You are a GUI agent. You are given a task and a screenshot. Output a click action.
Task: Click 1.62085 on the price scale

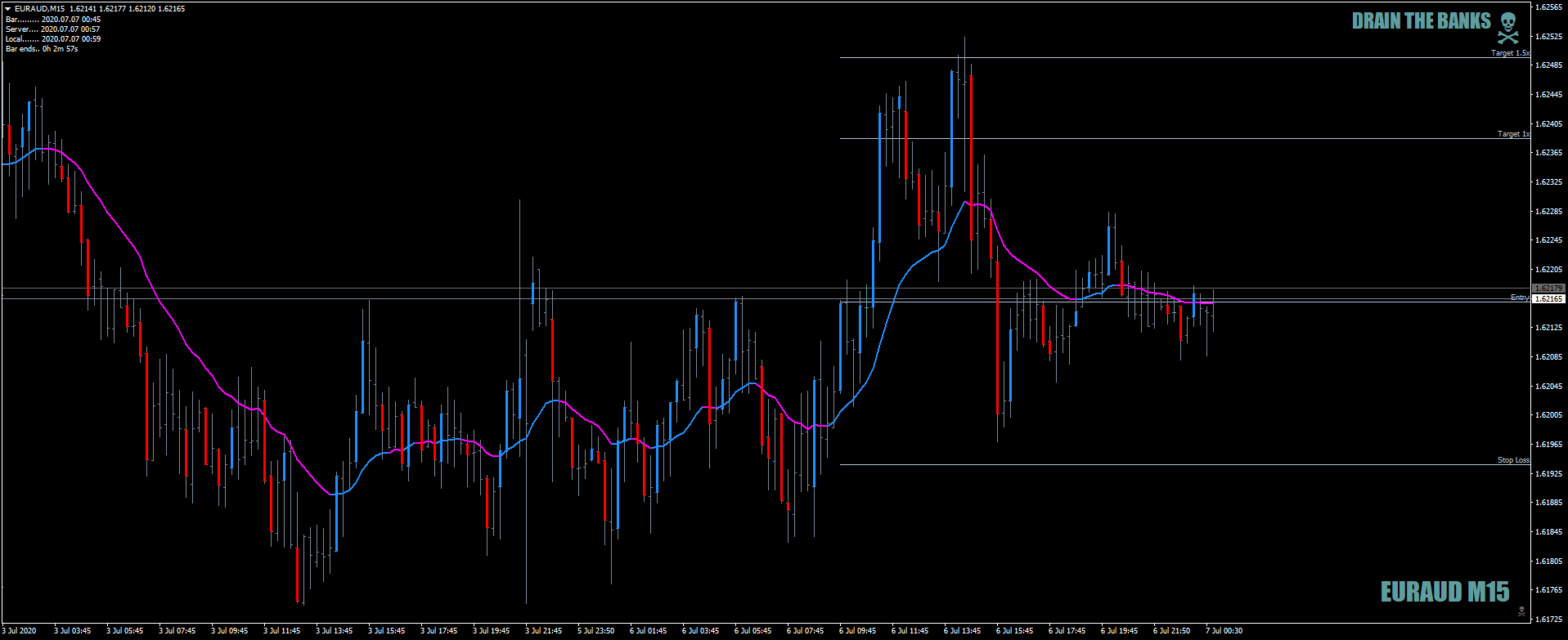pos(1550,357)
